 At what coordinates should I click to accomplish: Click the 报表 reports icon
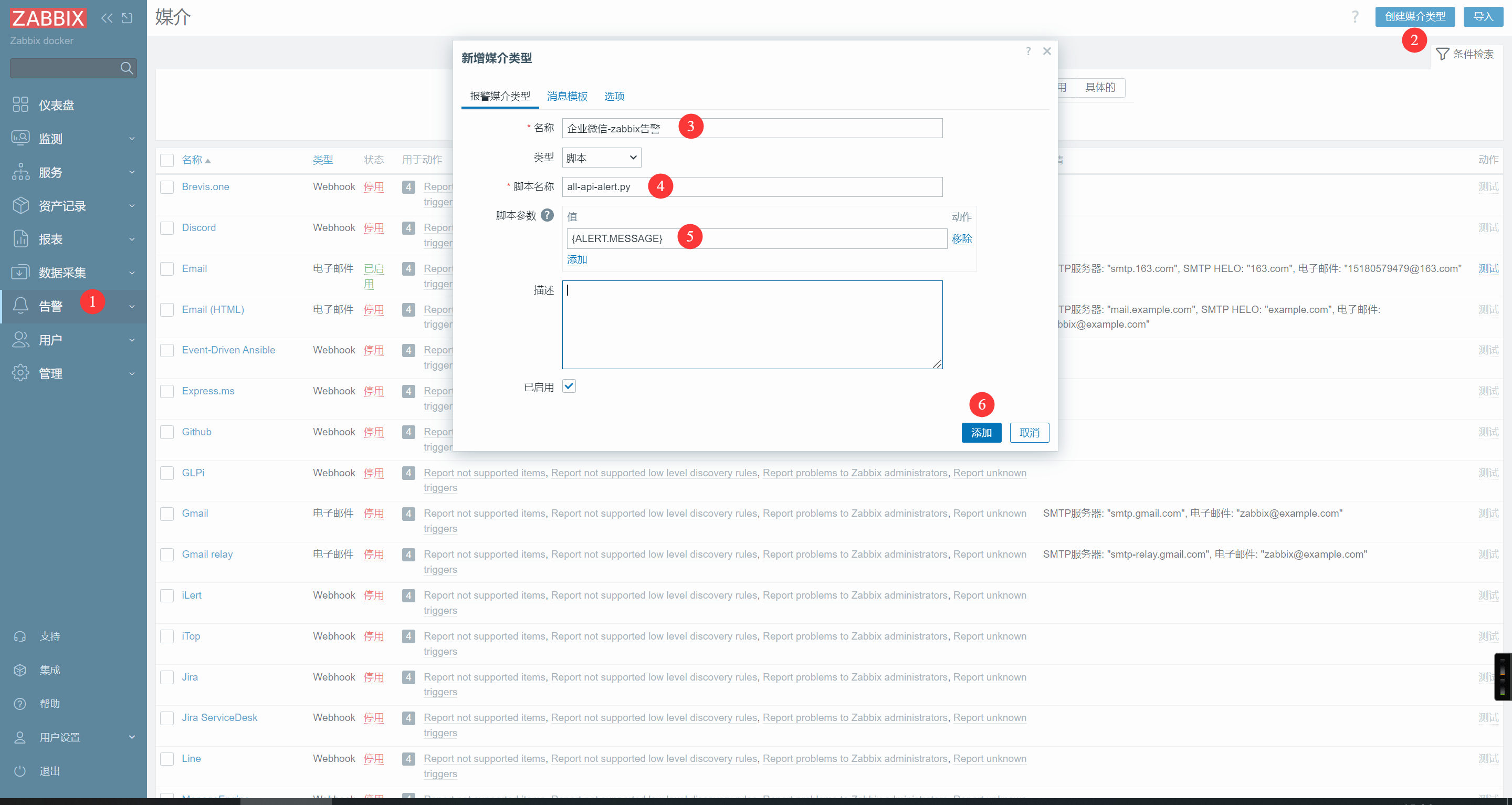coord(20,239)
